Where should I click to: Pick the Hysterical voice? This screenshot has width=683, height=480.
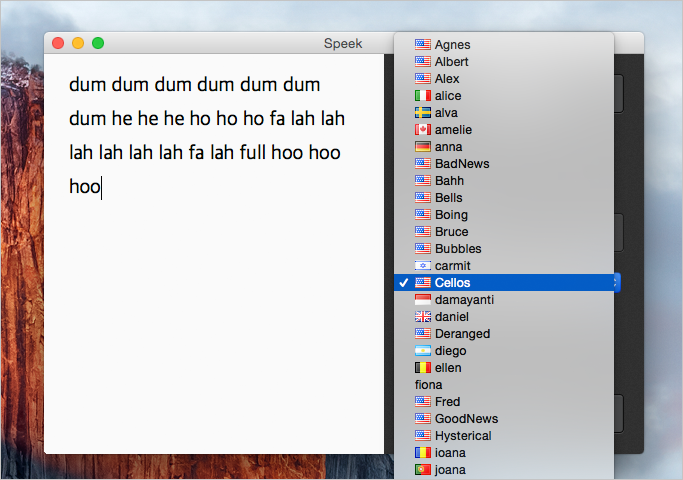click(x=504, y=435)
